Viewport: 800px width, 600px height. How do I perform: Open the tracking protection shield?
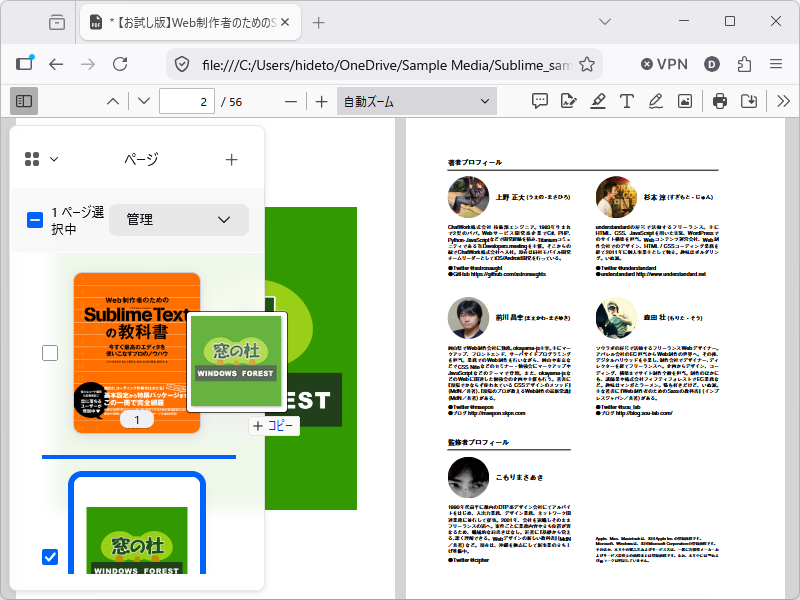pyautogui.click(x=182, y=64)
